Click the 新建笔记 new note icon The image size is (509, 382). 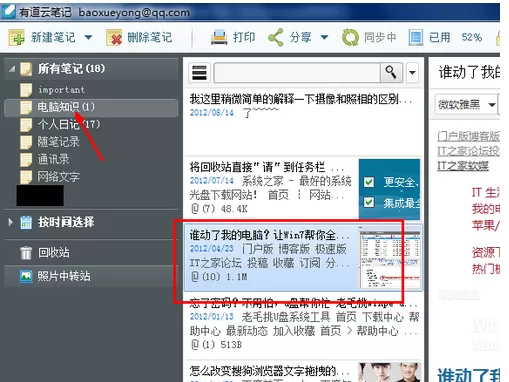click(16, 37)
